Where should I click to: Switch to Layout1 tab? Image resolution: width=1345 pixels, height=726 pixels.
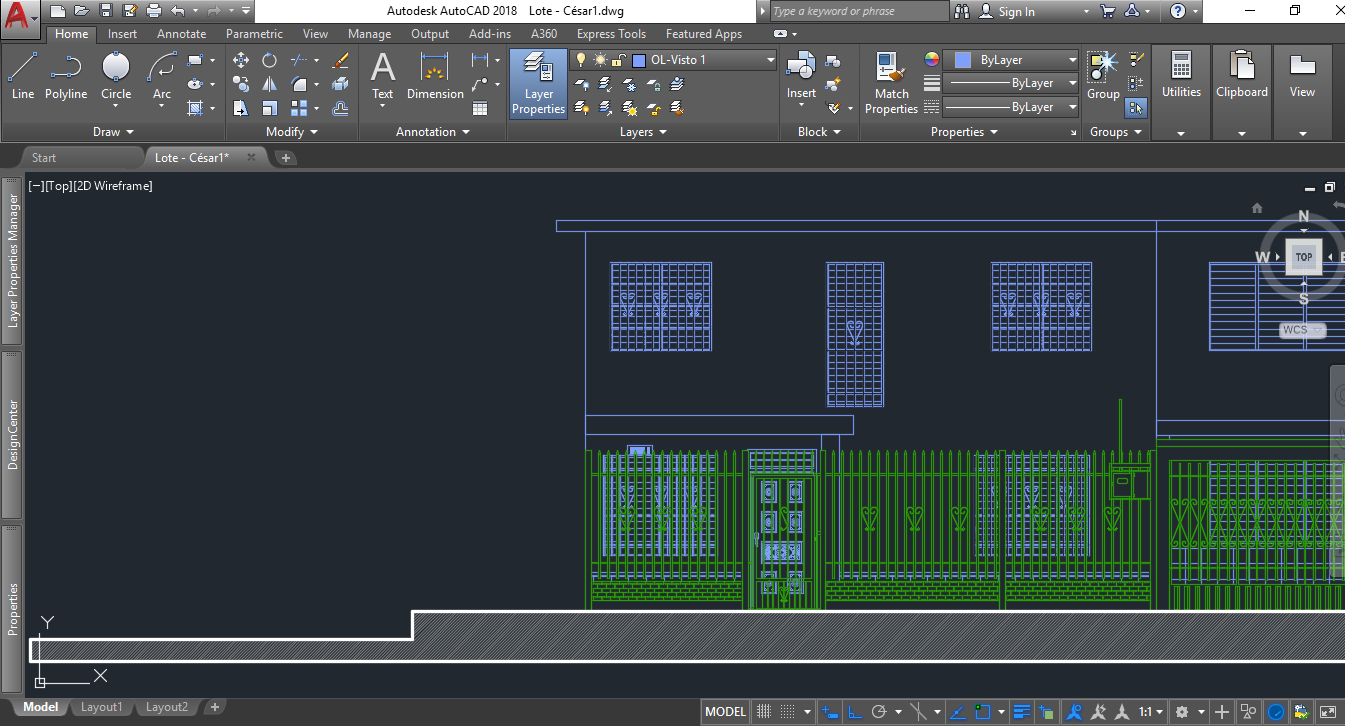point(101,707)
